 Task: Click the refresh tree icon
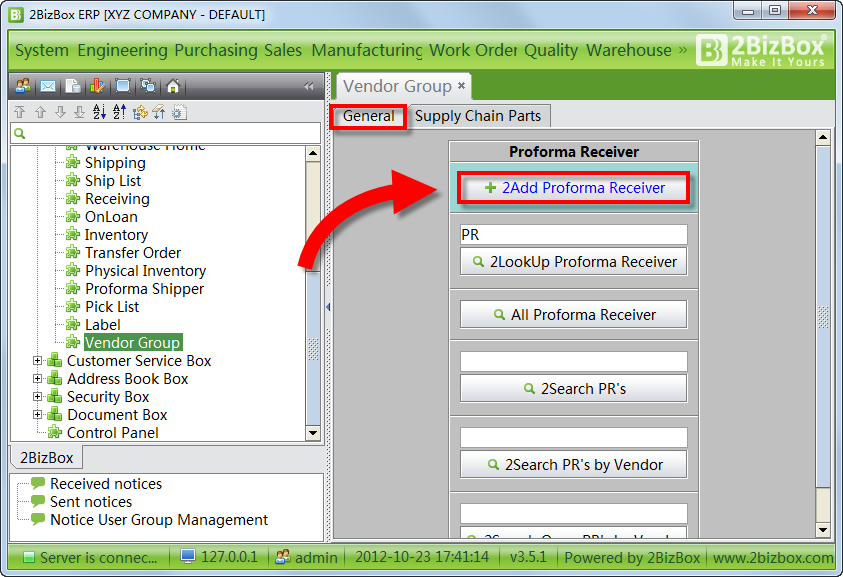coord(139,112)
